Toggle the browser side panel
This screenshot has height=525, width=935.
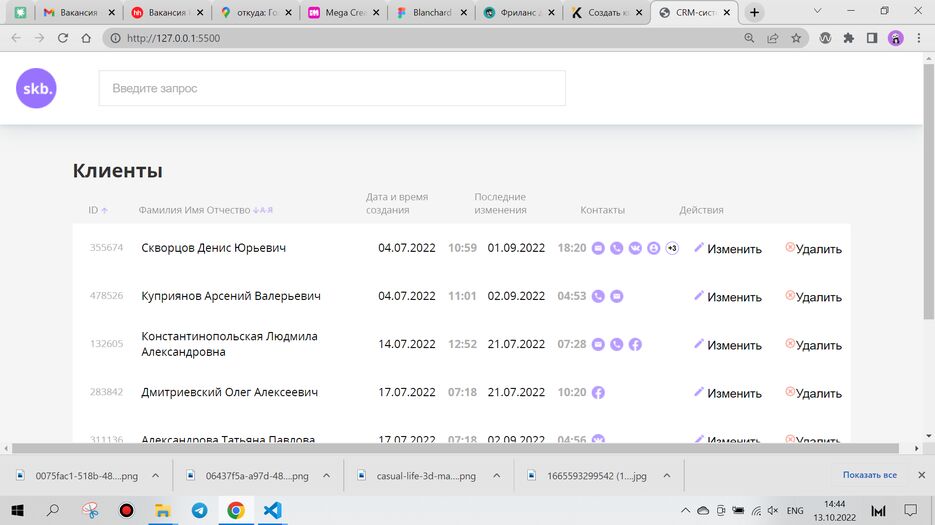872,38
